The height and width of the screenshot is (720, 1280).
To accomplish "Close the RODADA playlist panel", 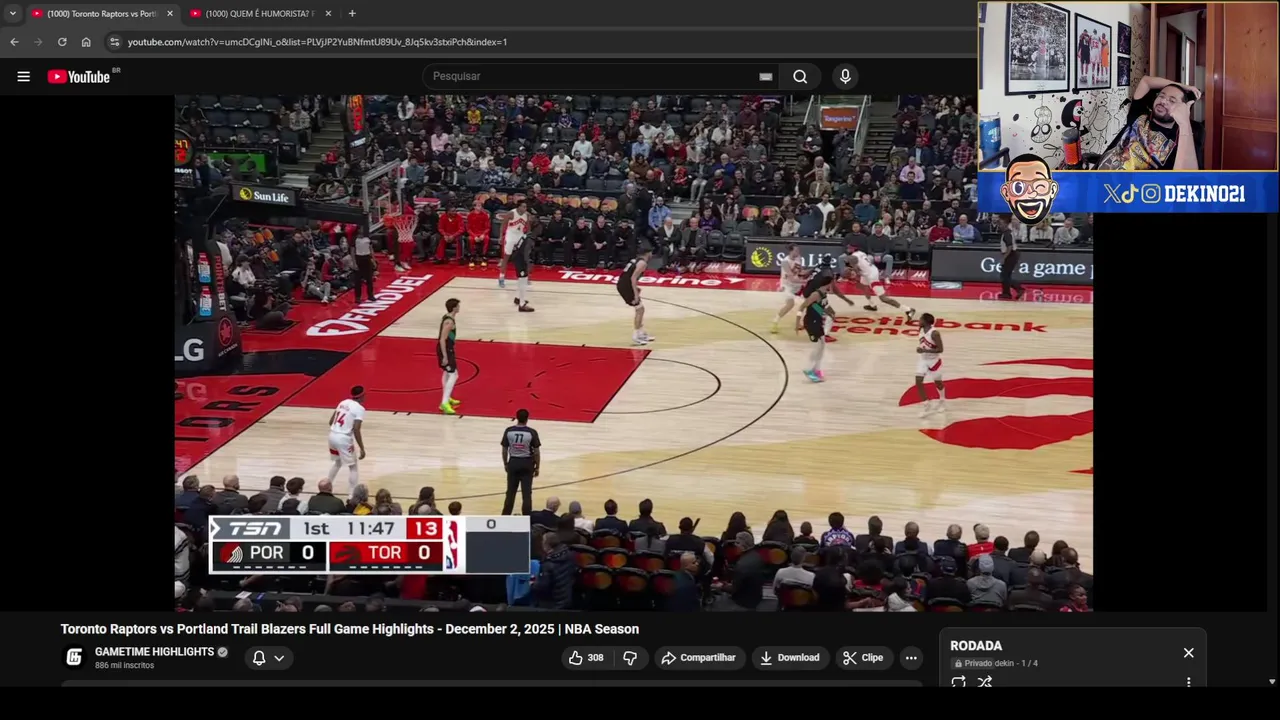I will [1188, 653].
